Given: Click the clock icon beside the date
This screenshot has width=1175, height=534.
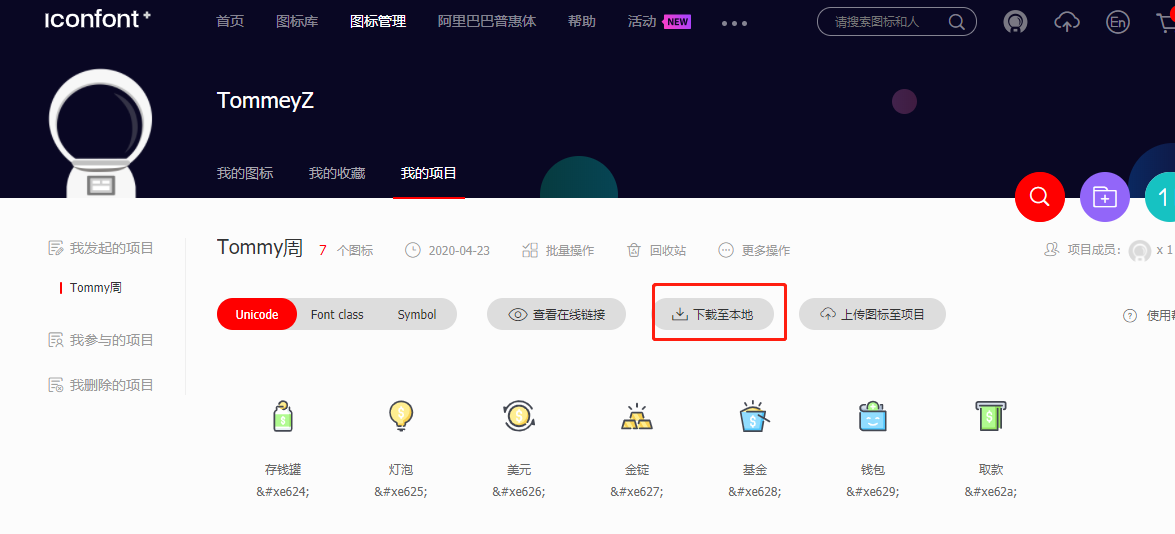Looking at the screenshot, I should [413, 250].
